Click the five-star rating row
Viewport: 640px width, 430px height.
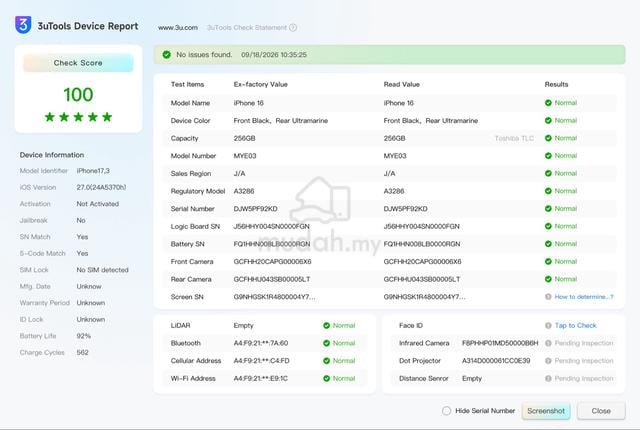point(78,117)
